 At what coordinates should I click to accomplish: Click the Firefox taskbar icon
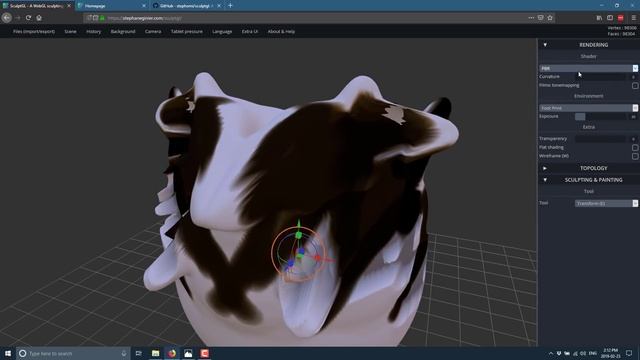pyautogui.click(x=172, y=353)
